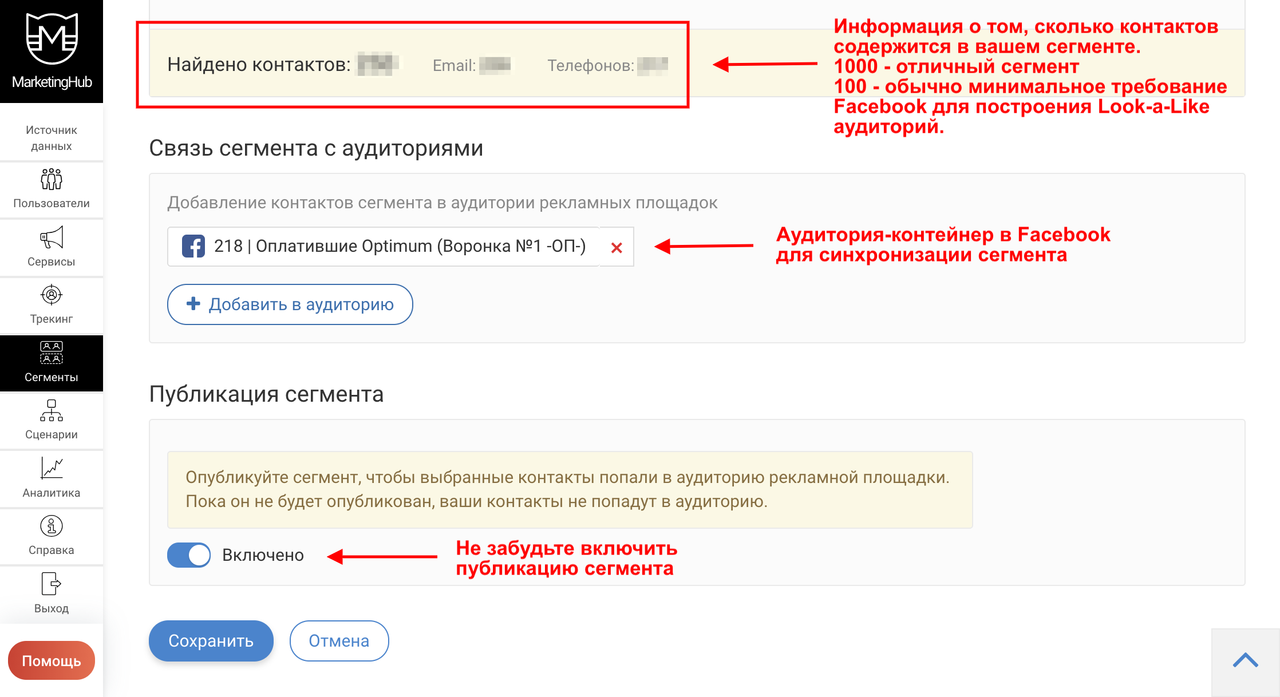
Task: Toggle the Включено publication switch
Action: (x=189, y=555)
